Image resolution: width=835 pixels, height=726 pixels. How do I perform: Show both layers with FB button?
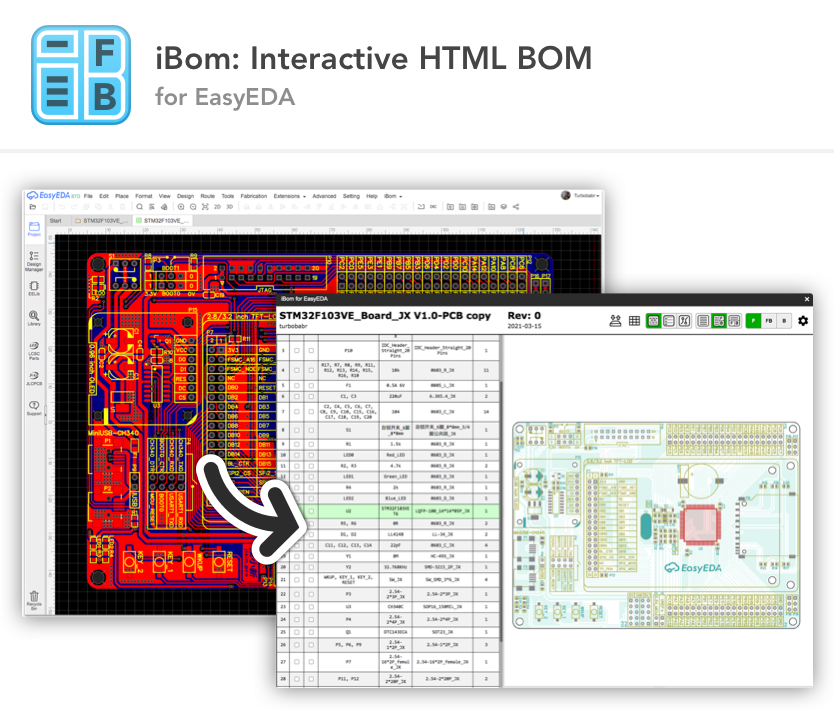[x=768, y=321]
